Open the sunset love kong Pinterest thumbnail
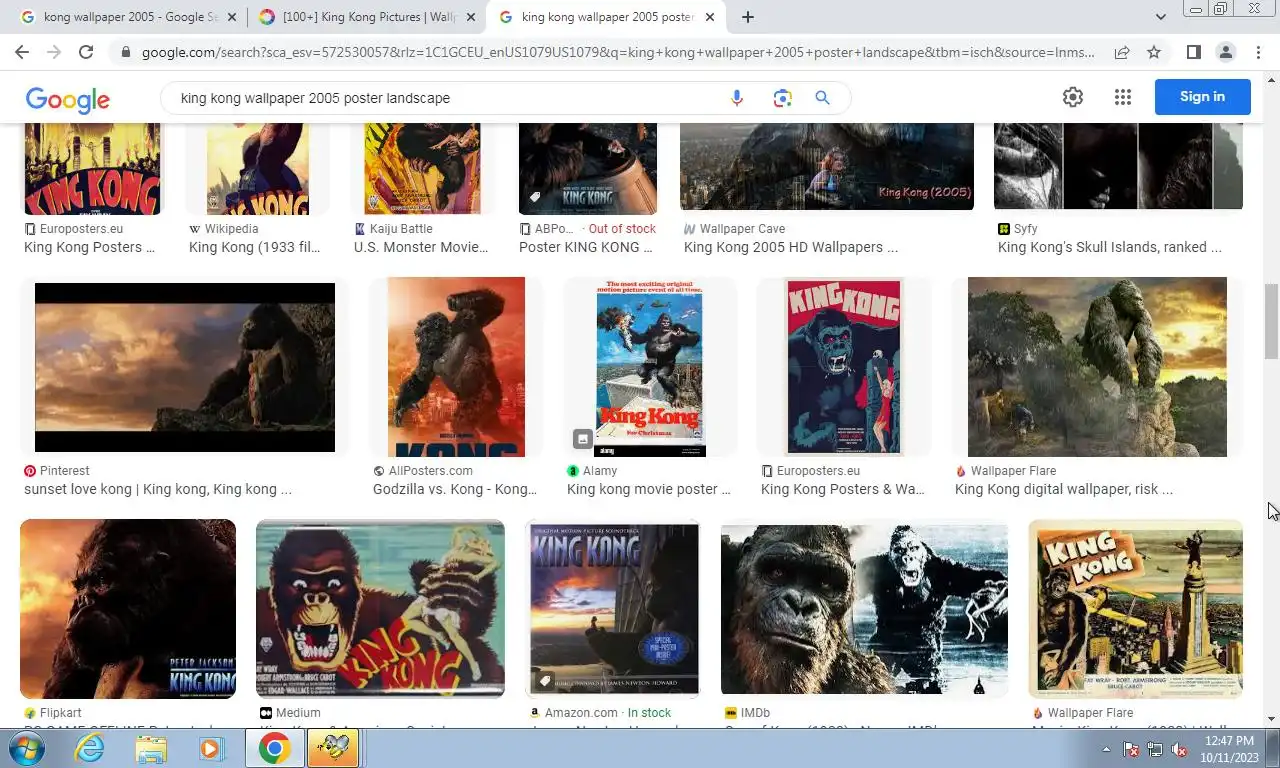The image size is (1280, 768). click(185, 367)
